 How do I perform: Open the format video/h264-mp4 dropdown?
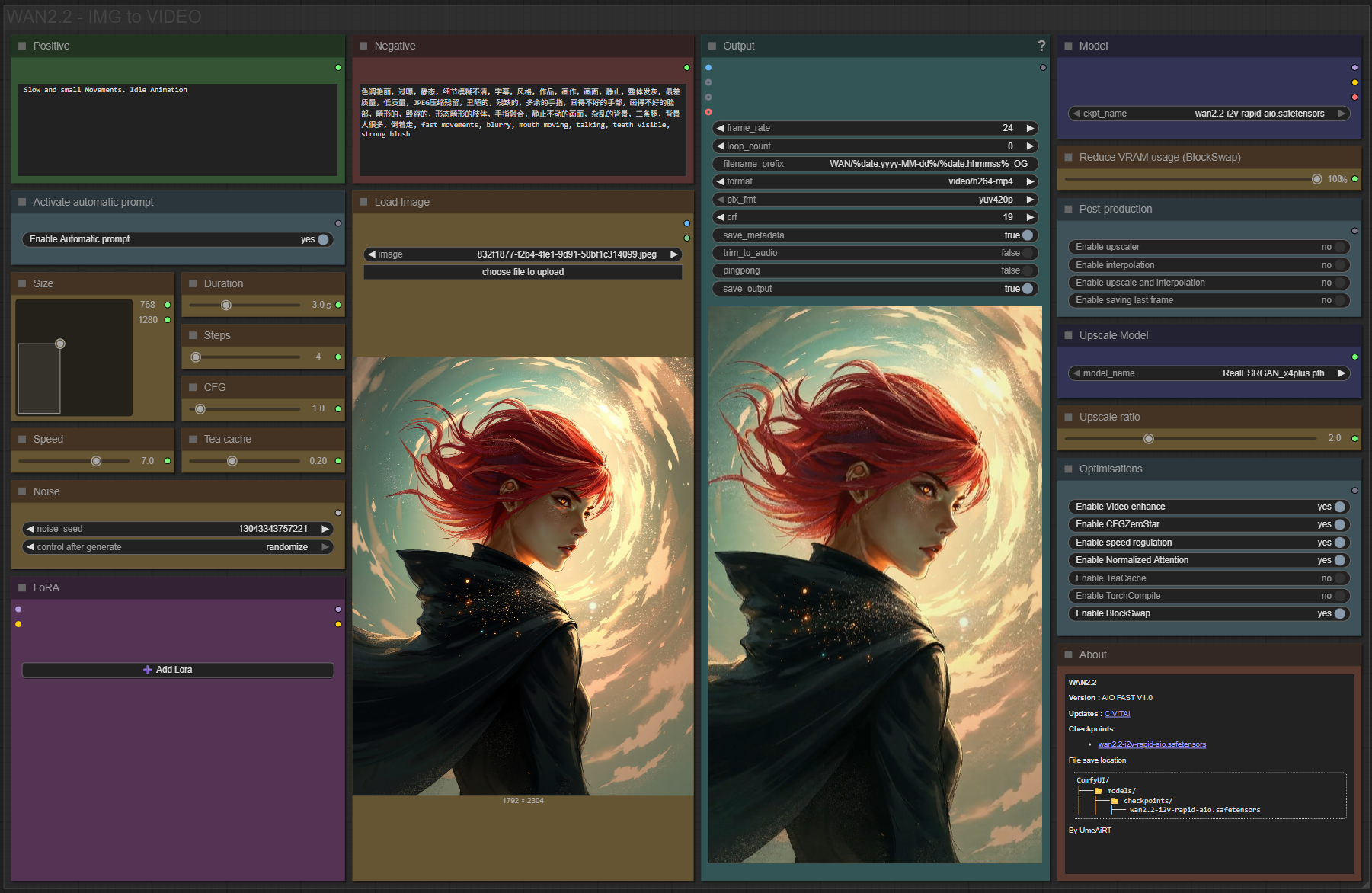coord(875,181)
